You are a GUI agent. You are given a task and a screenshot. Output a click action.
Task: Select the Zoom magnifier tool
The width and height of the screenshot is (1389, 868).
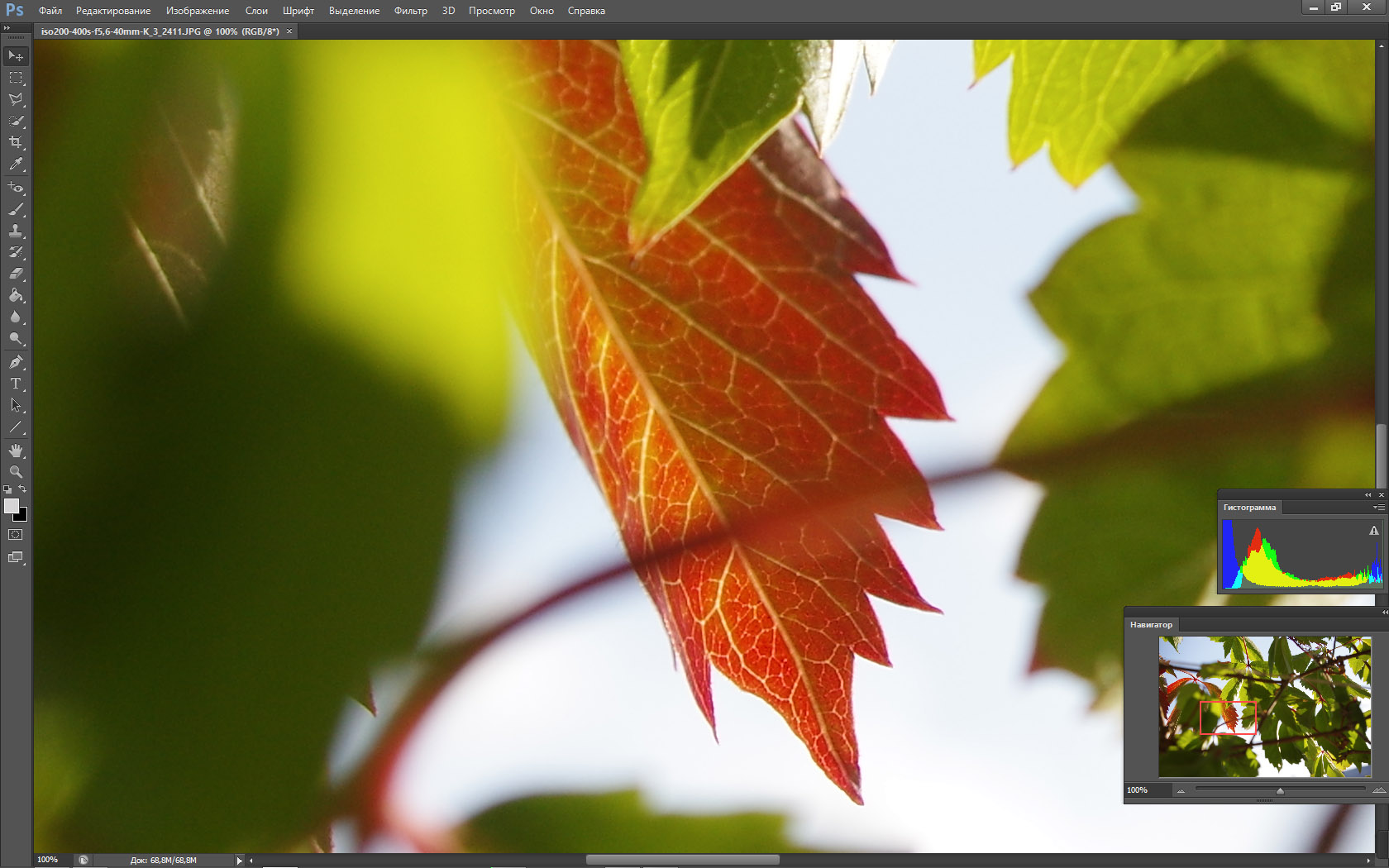coord(16,472)
